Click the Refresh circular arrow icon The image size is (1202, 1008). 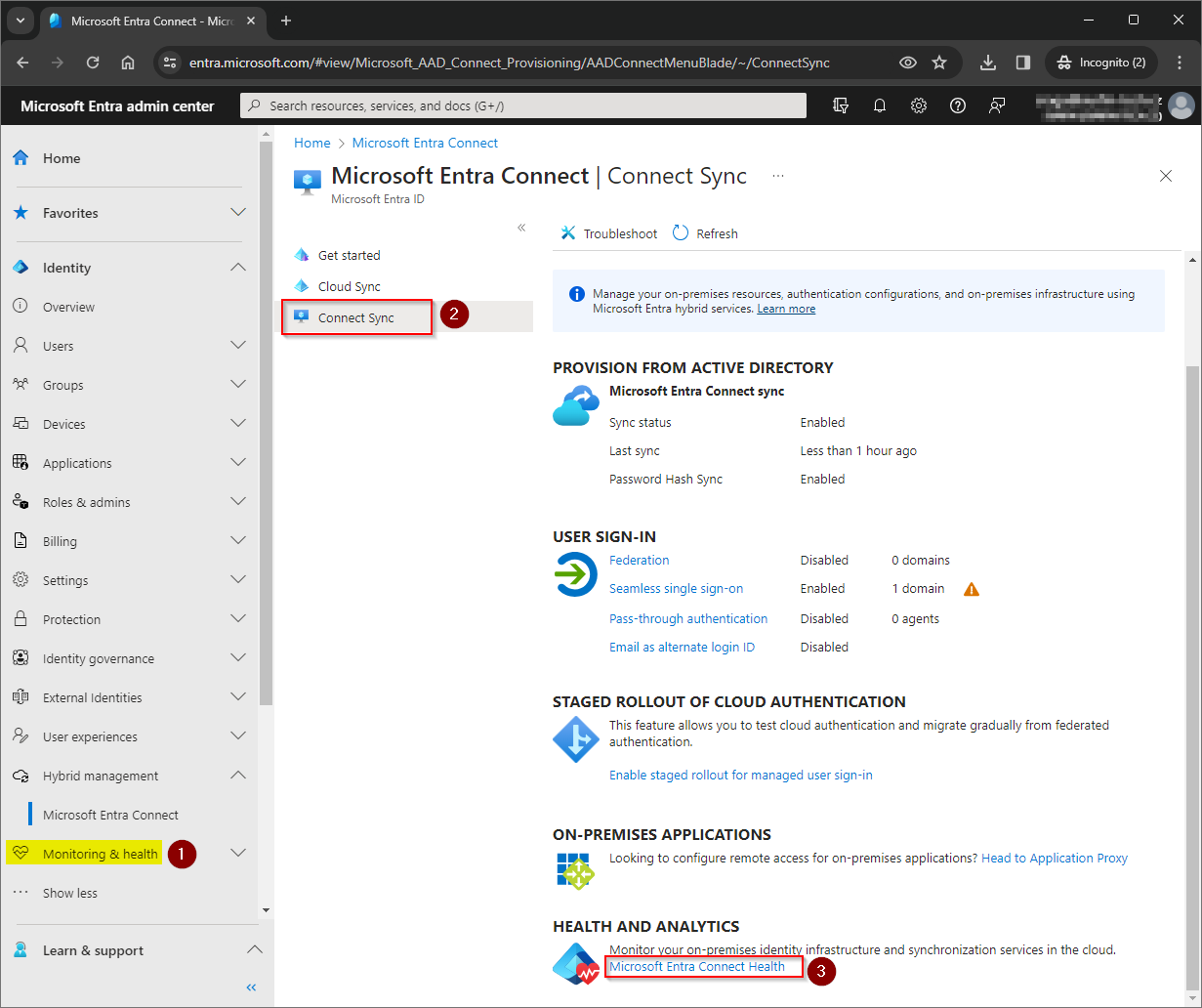[682, 233]
